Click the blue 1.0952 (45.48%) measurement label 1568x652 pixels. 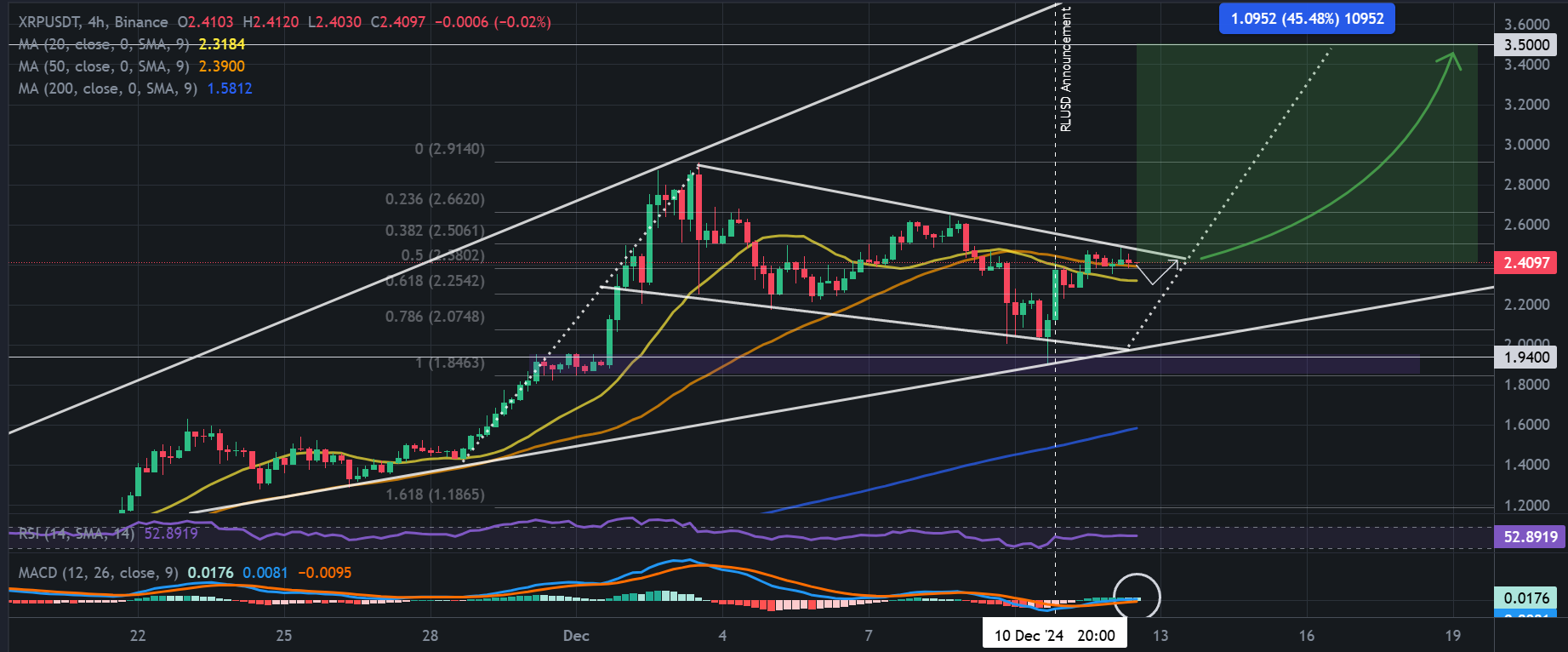(1307, 19)
